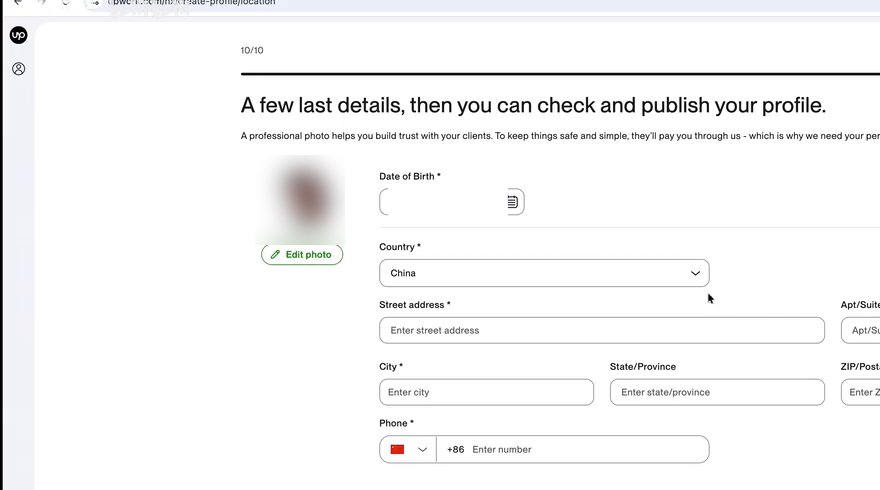This screenshot has height=490, width=880.
Task: Click the China flag icon in phone field
Action: [x=397, y=450]
